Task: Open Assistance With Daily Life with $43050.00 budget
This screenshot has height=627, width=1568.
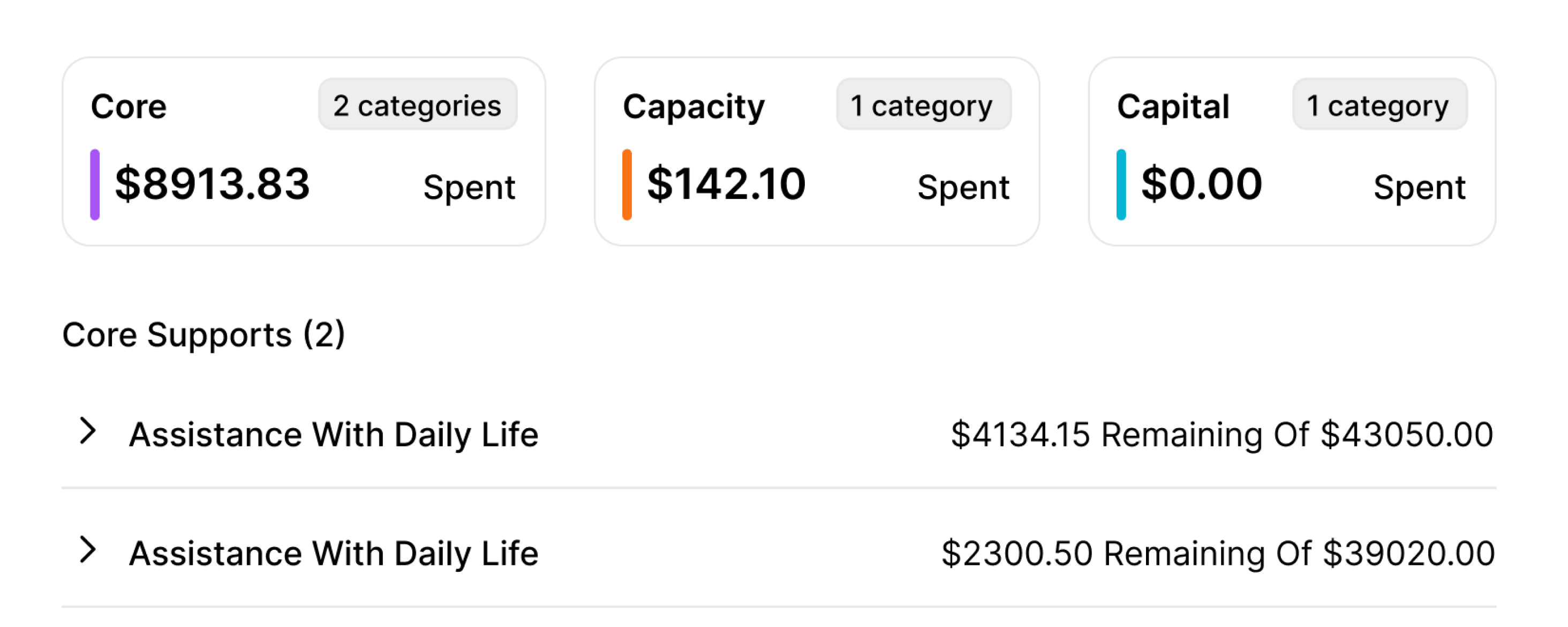Action: [x=334, y=435]
